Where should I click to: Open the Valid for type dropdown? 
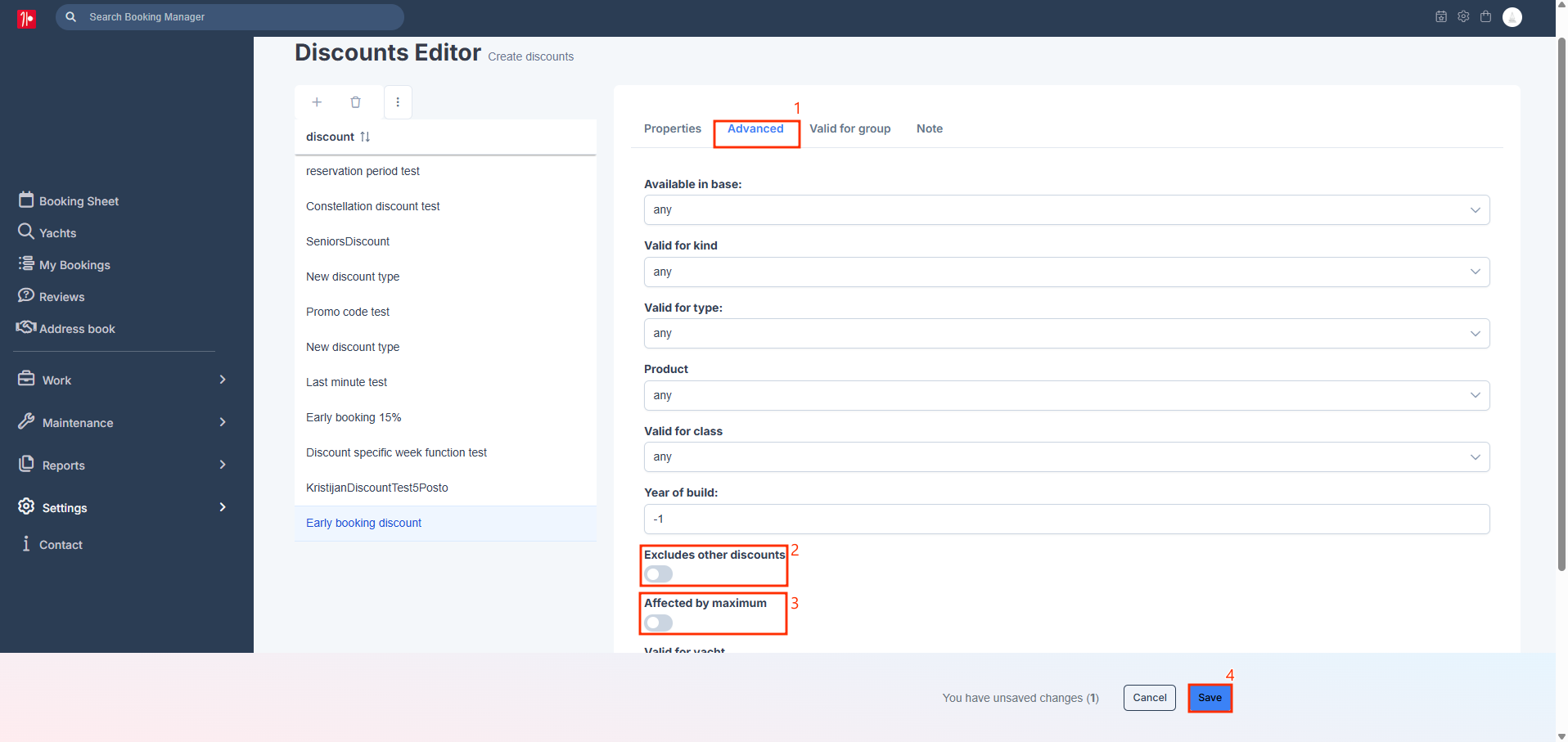tap(1066, 334)
